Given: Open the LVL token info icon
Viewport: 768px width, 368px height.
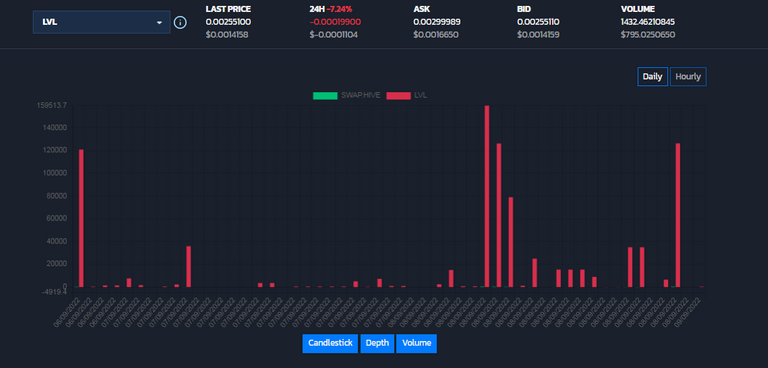Looking at the screenshot, I should click(180, 23).
